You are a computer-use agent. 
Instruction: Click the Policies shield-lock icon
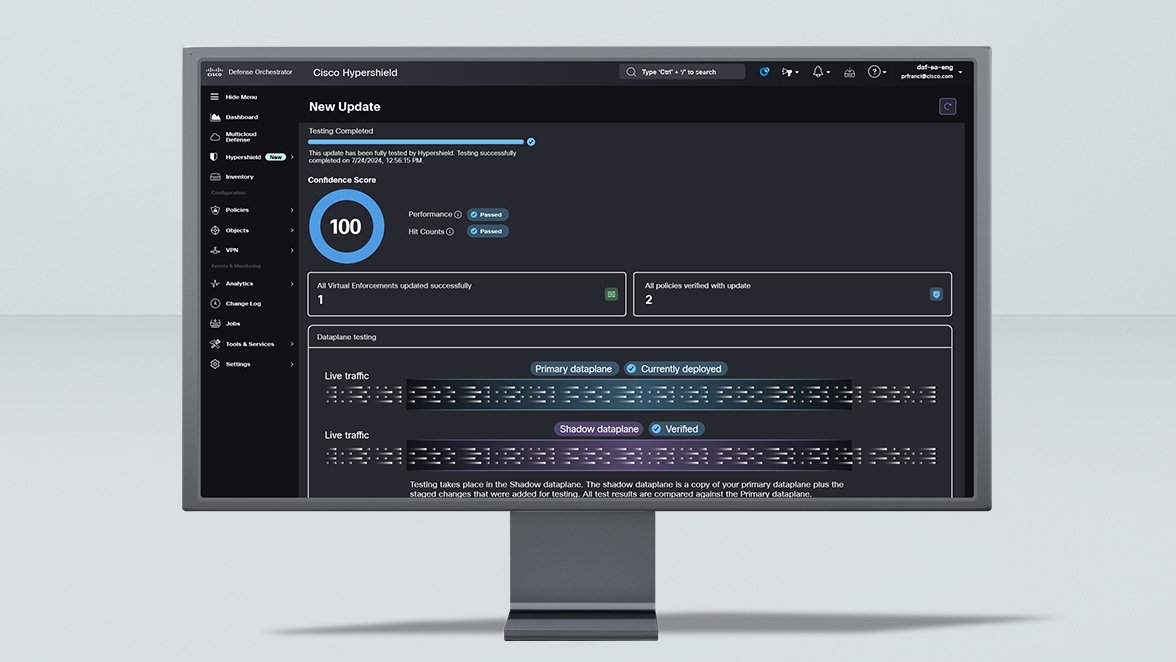click(x=215, y=210)
